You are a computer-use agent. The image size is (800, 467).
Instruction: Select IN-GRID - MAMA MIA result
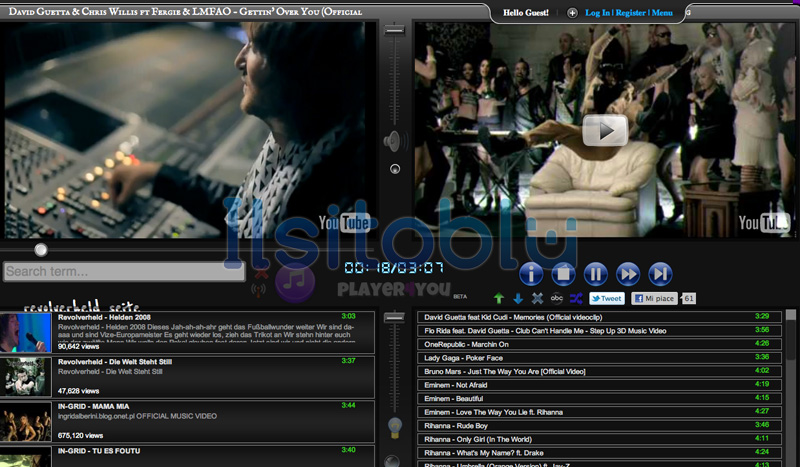187,422
